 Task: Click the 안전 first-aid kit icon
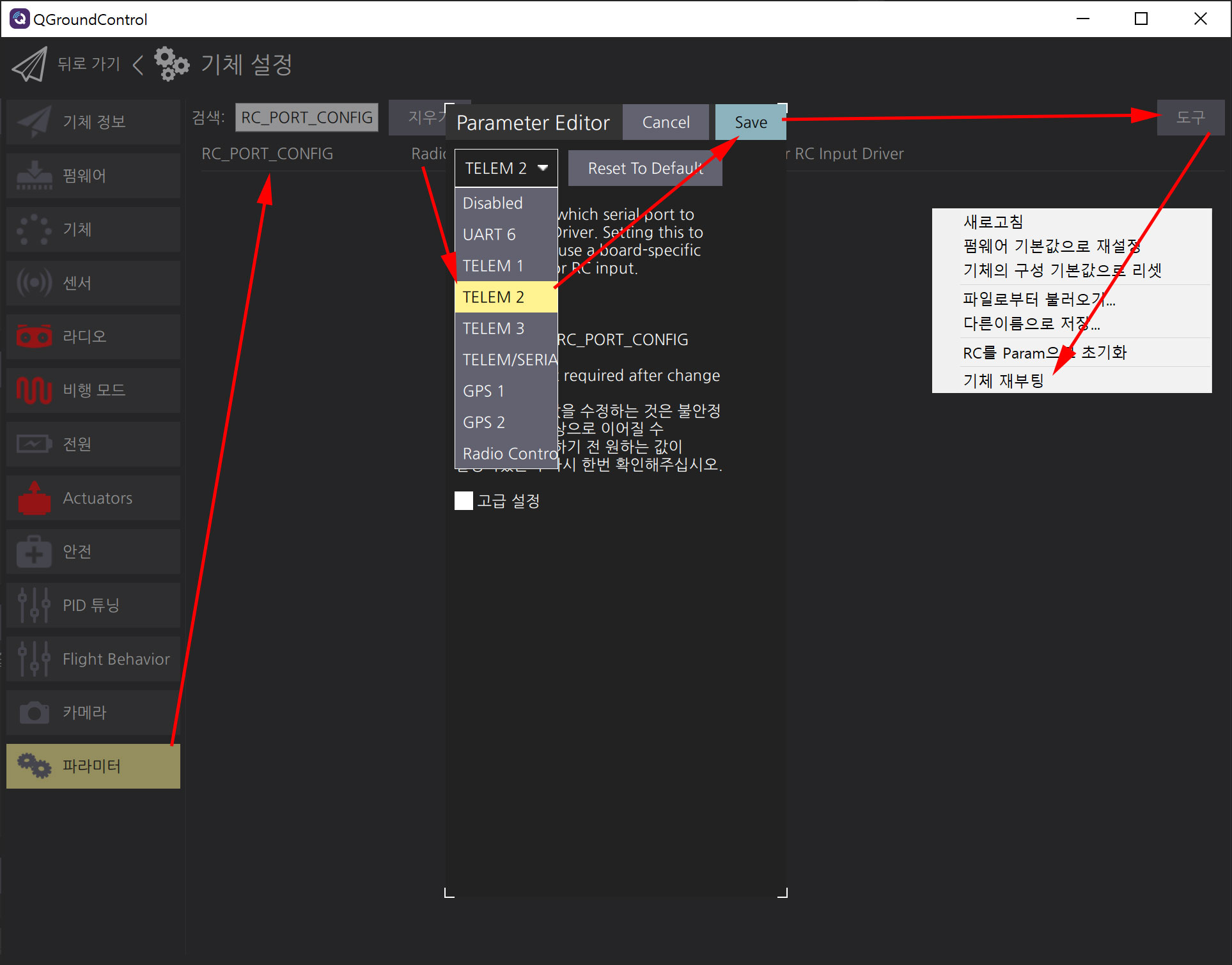coord(34,551)
